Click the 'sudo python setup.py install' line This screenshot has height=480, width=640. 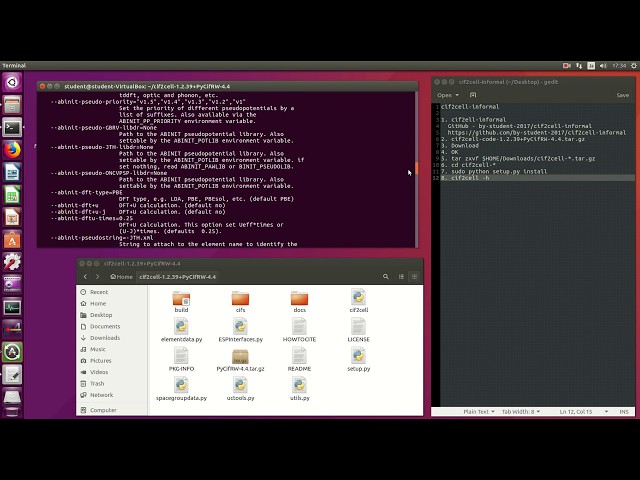[x=499, y=171]
